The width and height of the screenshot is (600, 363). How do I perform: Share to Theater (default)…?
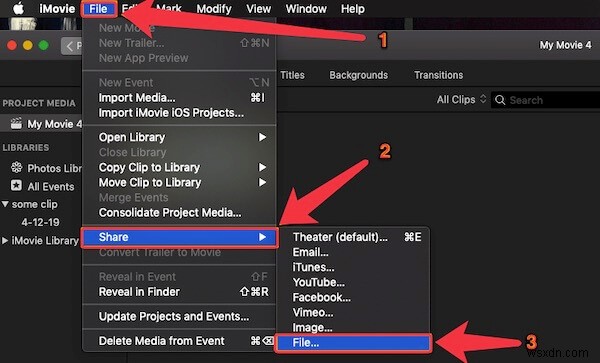click(353, 237)
